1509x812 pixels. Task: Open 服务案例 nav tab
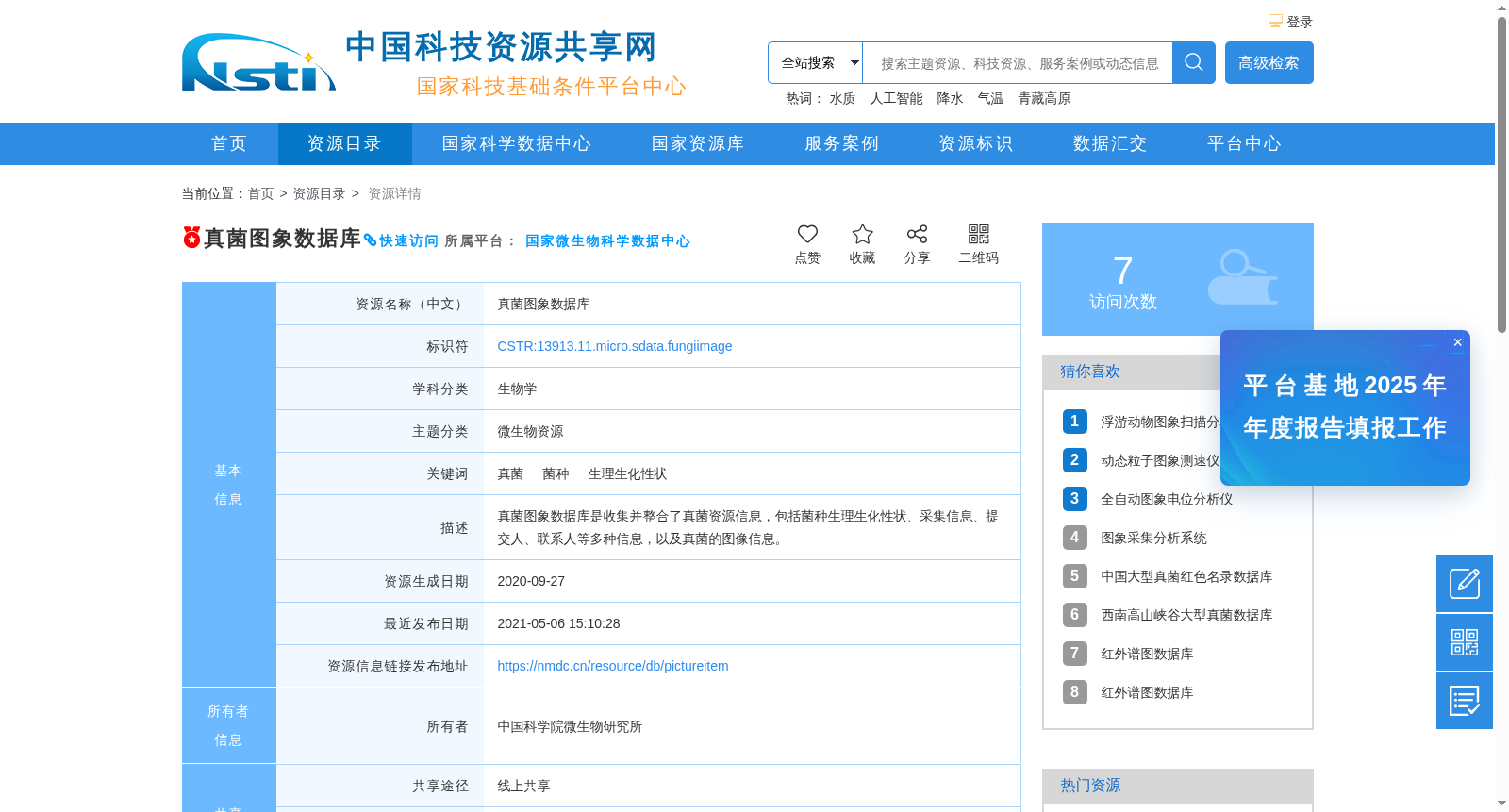(841, 143)
